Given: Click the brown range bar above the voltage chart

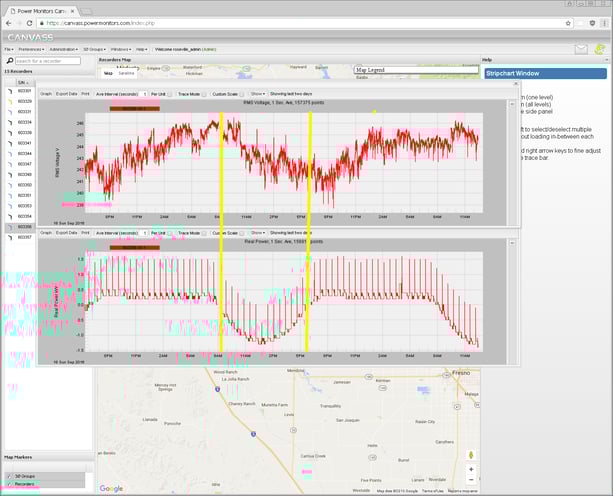Looking at the screenshot, I should (135, 109).
